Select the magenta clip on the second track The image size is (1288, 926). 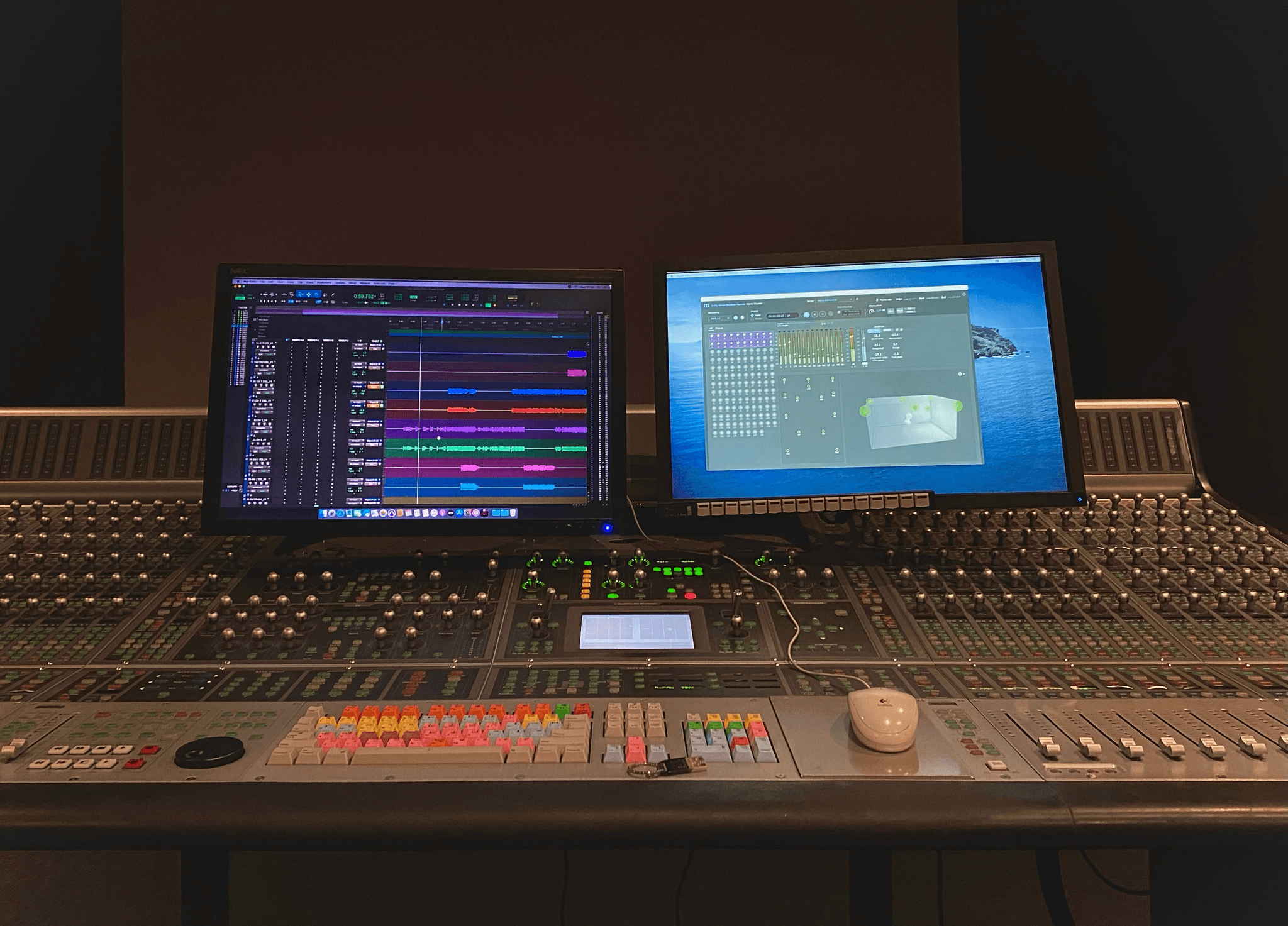[577, 373]
